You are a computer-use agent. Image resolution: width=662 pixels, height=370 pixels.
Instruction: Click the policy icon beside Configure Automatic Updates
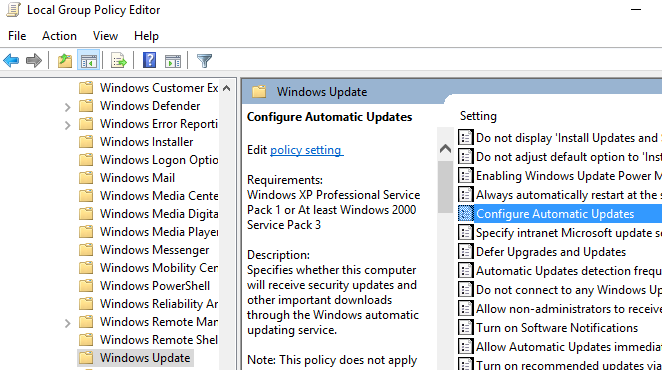(x=465, y=214)
